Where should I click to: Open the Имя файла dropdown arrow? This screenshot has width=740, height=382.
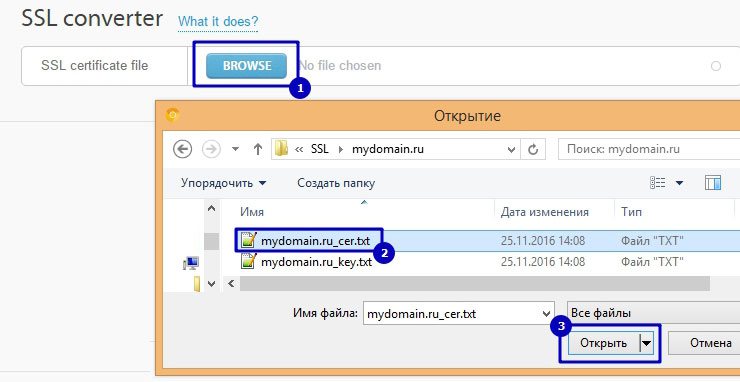tap(547, 314)
